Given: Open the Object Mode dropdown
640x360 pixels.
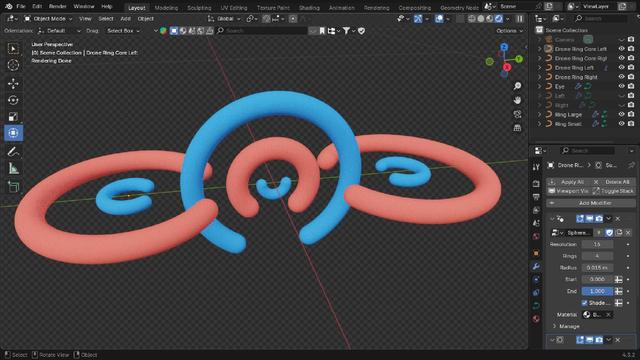Looking at the screenshot, I should click(48, 19).
